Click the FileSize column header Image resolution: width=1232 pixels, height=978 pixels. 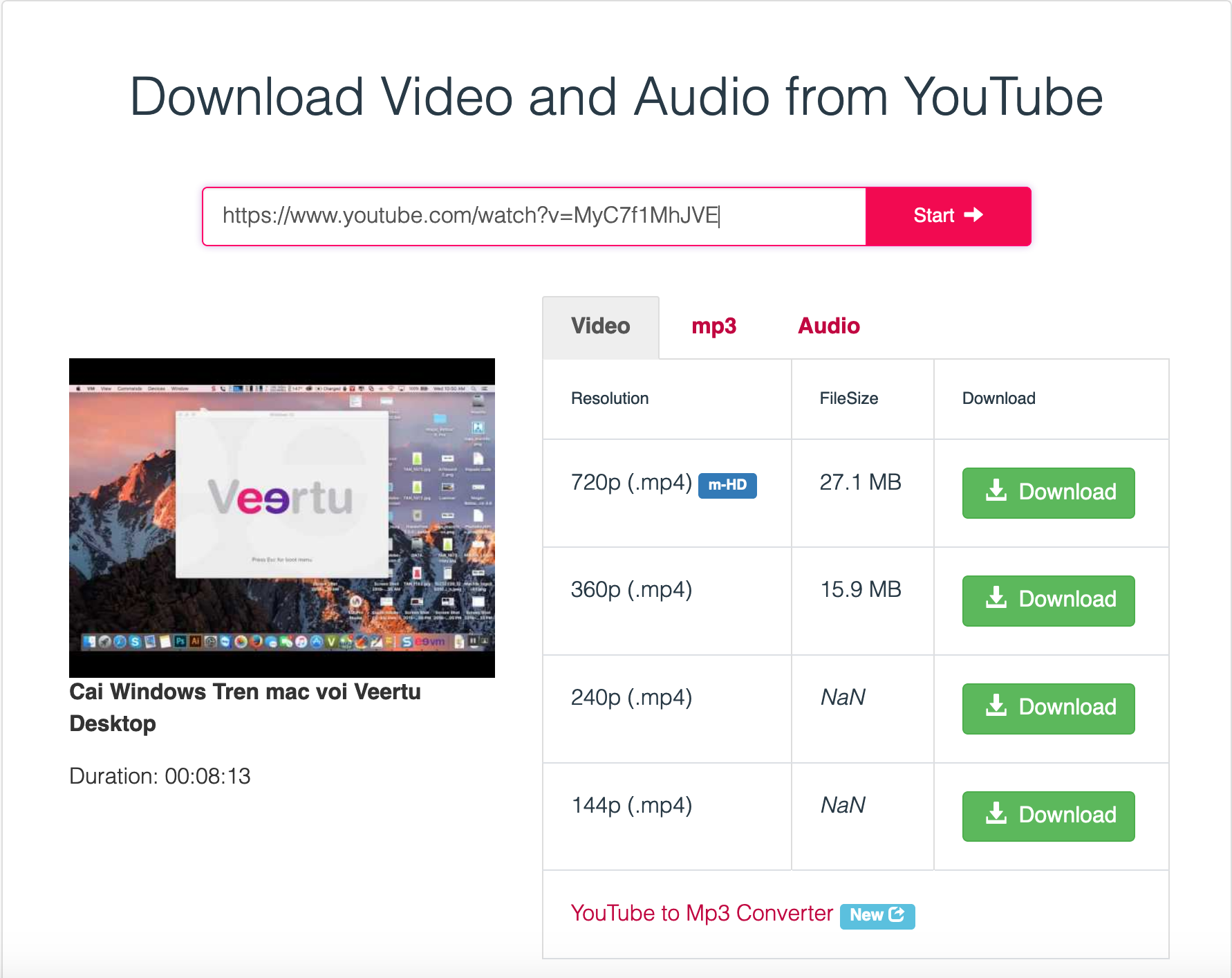tap(848, 398)
